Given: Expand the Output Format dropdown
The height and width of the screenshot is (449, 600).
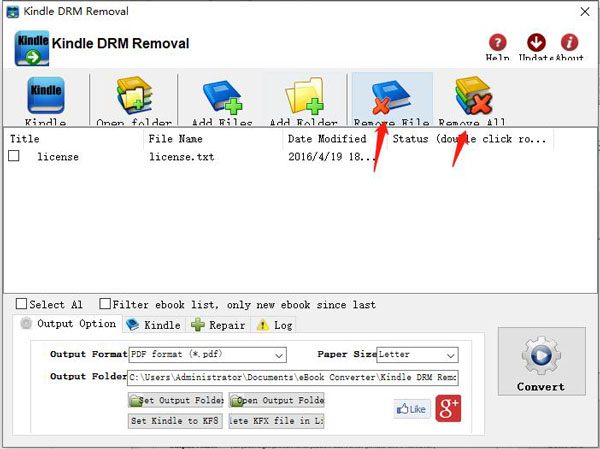Looking at the screenshot, I should pos(278,355).
